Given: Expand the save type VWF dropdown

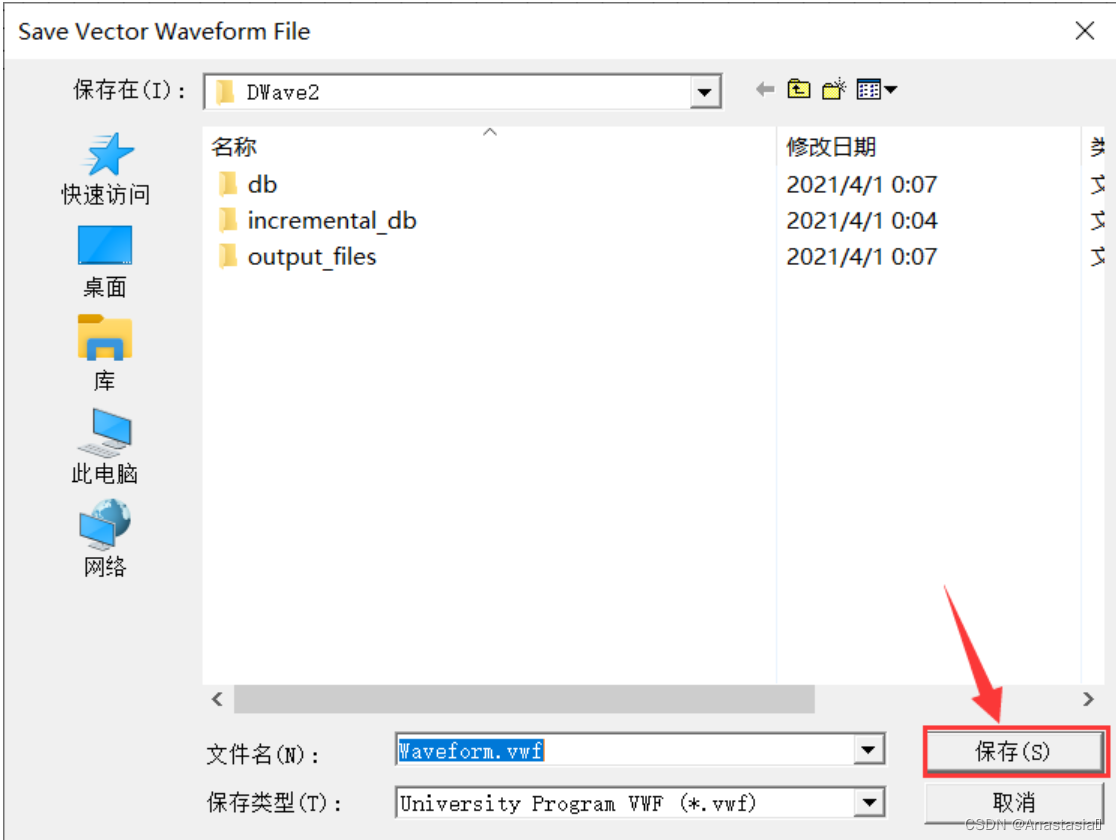Looking at the screenshot, I should [868, 803].
